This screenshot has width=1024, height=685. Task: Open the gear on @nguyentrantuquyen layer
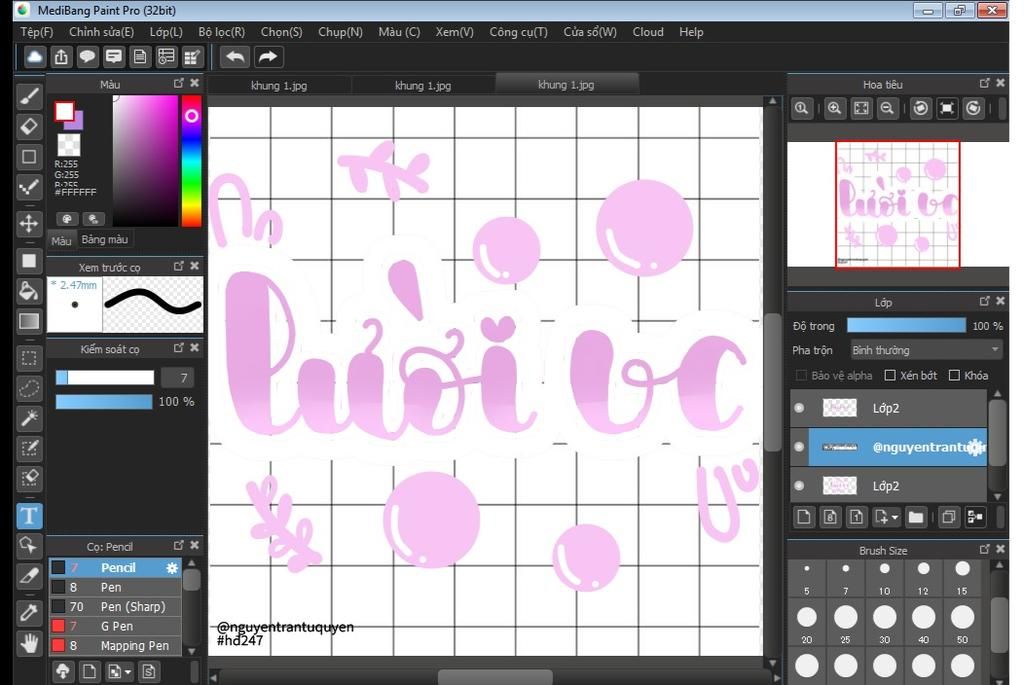pos(975,447)
